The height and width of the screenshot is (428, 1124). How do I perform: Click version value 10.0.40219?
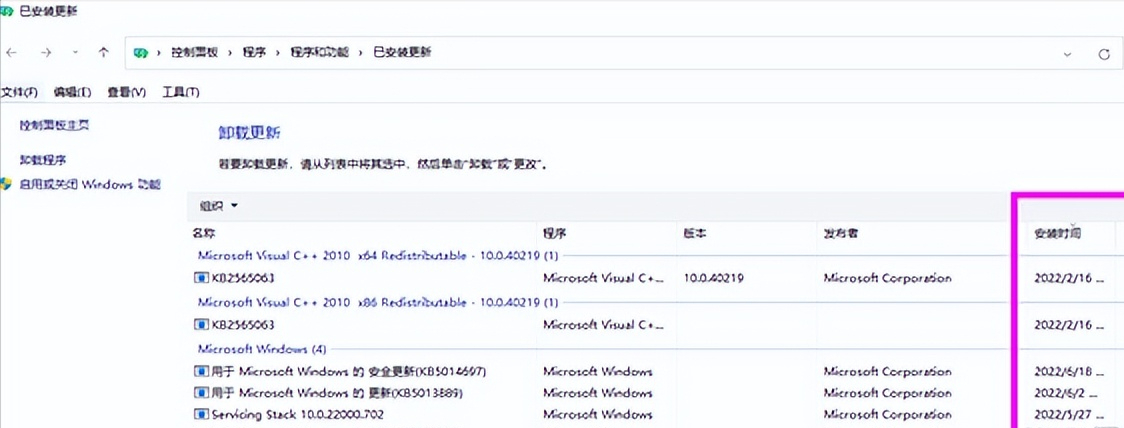[713, 278]
